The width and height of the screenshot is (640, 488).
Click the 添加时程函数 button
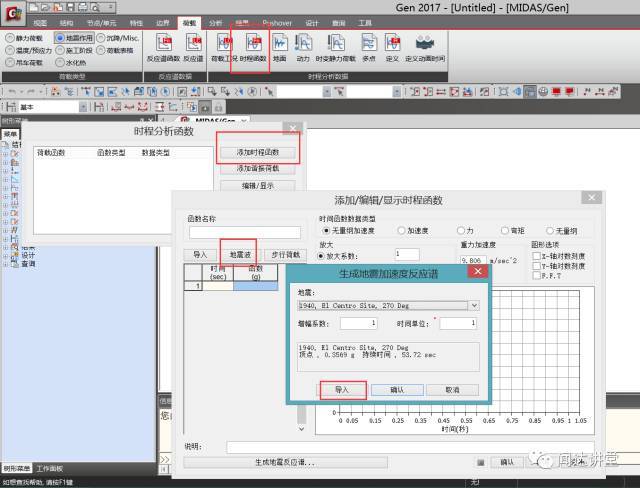[258, 152]
